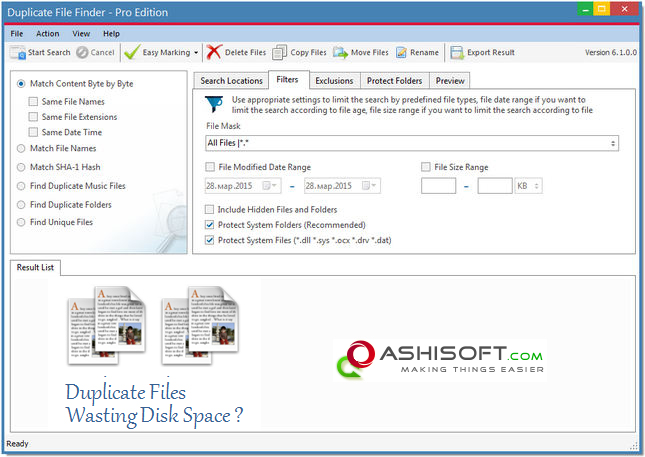Click the Cancel icon in toolbar
Viewport: 645px width, 457px height.
[x=82, y=53]
